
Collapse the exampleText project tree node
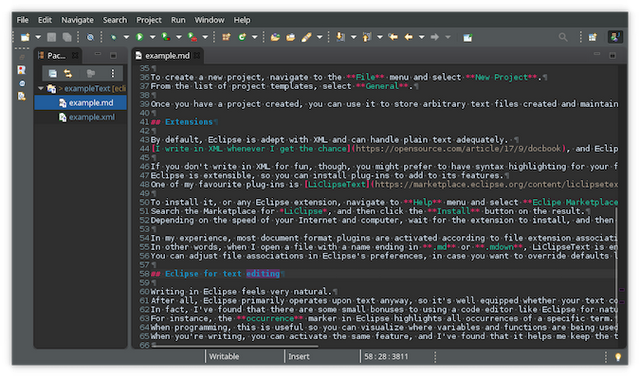(x=41, y=88)
